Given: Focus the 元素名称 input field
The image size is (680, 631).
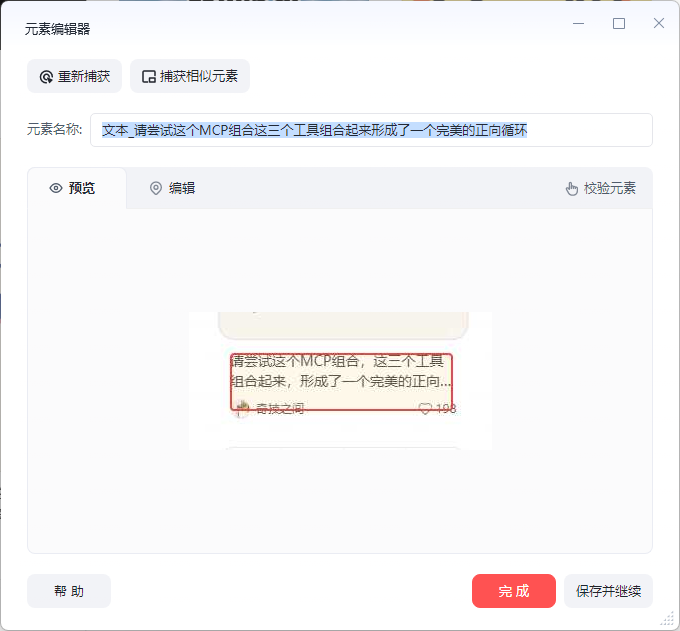Looking at the screenshot, I should tap(371, 130).
